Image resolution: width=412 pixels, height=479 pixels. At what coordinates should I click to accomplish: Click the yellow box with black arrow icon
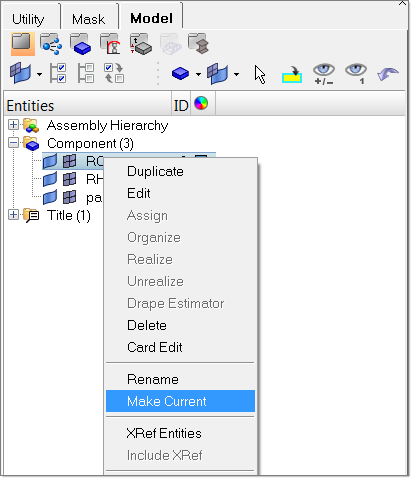(x=292, y=74)
